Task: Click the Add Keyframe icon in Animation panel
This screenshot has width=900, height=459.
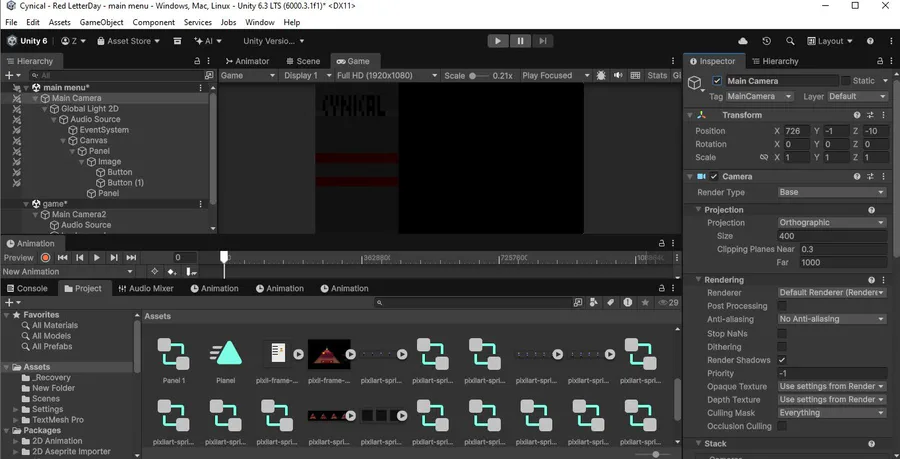Action: pos(172,272)
